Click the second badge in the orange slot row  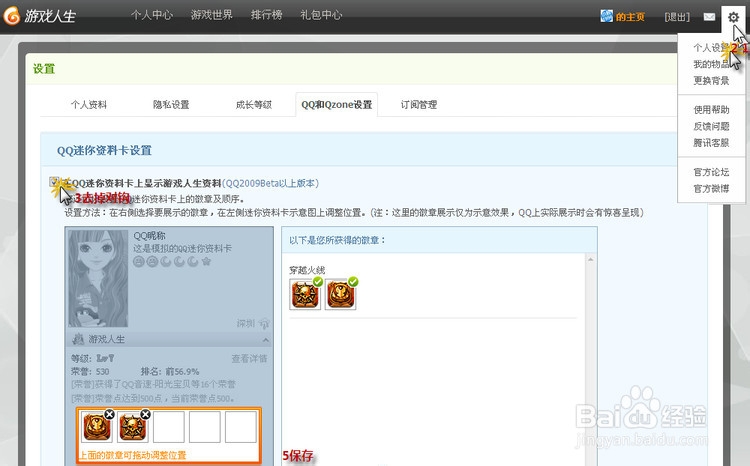[132, 427]
